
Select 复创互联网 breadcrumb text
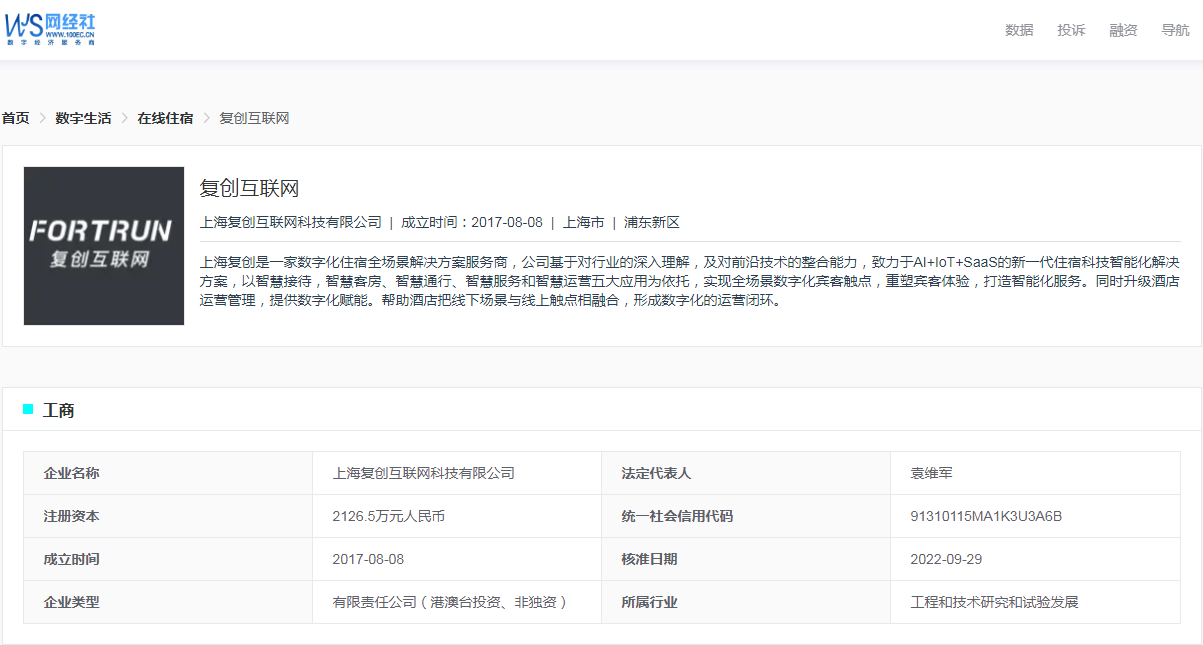[254, 118]
